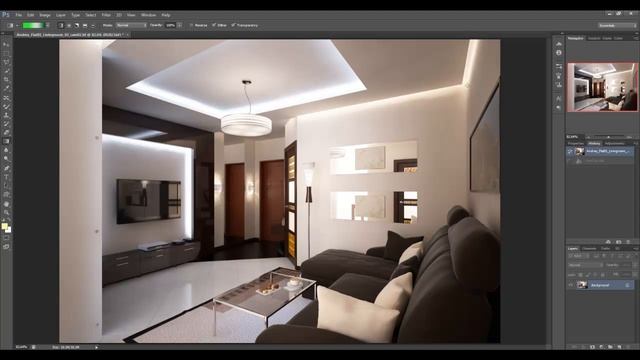This screenshot has width=640, height=360.
Task: Open the Opacity slider dropdown arrow
Action: point(179,25)
